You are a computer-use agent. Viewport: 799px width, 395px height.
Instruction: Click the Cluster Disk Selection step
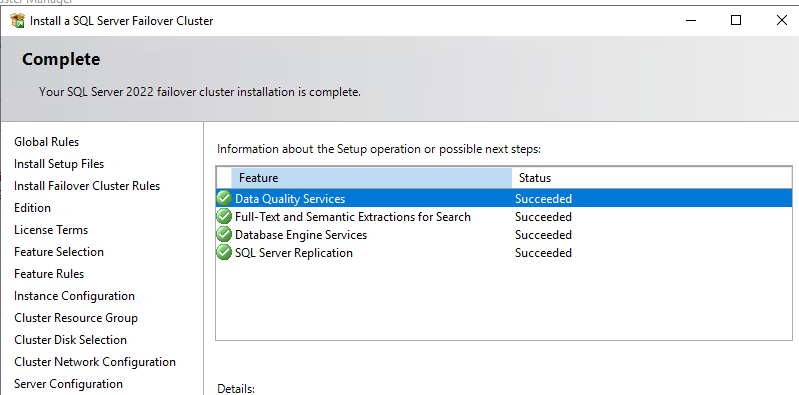pyautogui.click(x=70, y=340)
